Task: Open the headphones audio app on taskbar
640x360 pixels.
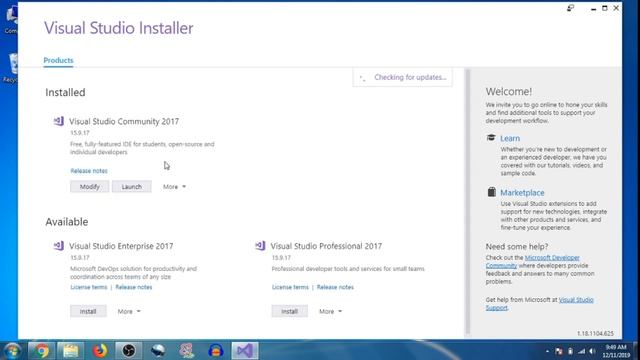Action: pyautogui.click(x=216, y=351)
